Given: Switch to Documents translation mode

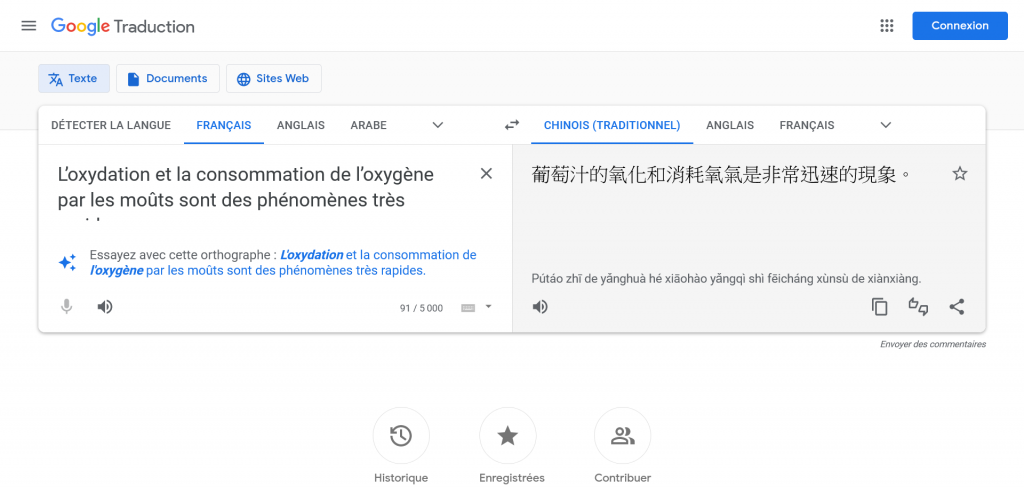Looking at the screenshot, I should click(x=168, y=78).
